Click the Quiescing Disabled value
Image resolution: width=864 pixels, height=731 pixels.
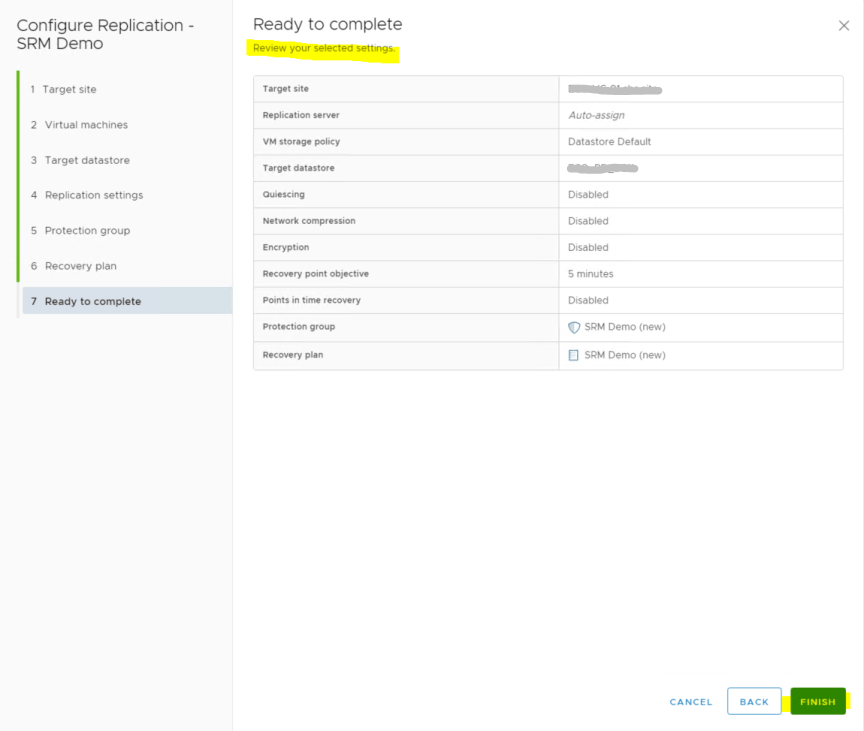click(588, 195)
